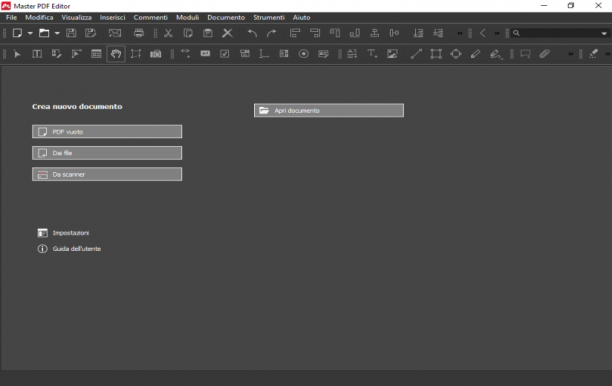Click the PDF vuoto button
The image size is (612, 386).
pyautogui.click(x=107, y=132)
